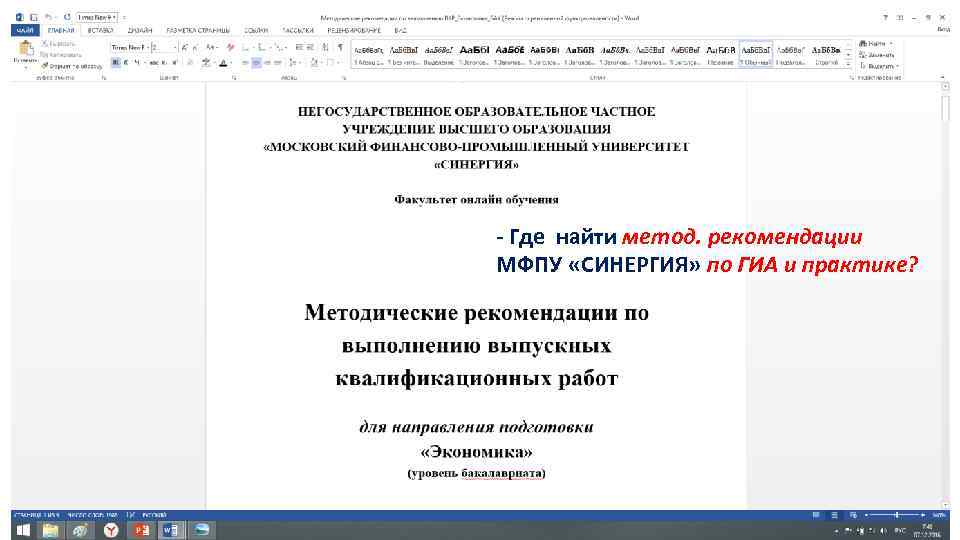Click the numbered list icon
Screen dimensions: 960x540
(261, 47)
